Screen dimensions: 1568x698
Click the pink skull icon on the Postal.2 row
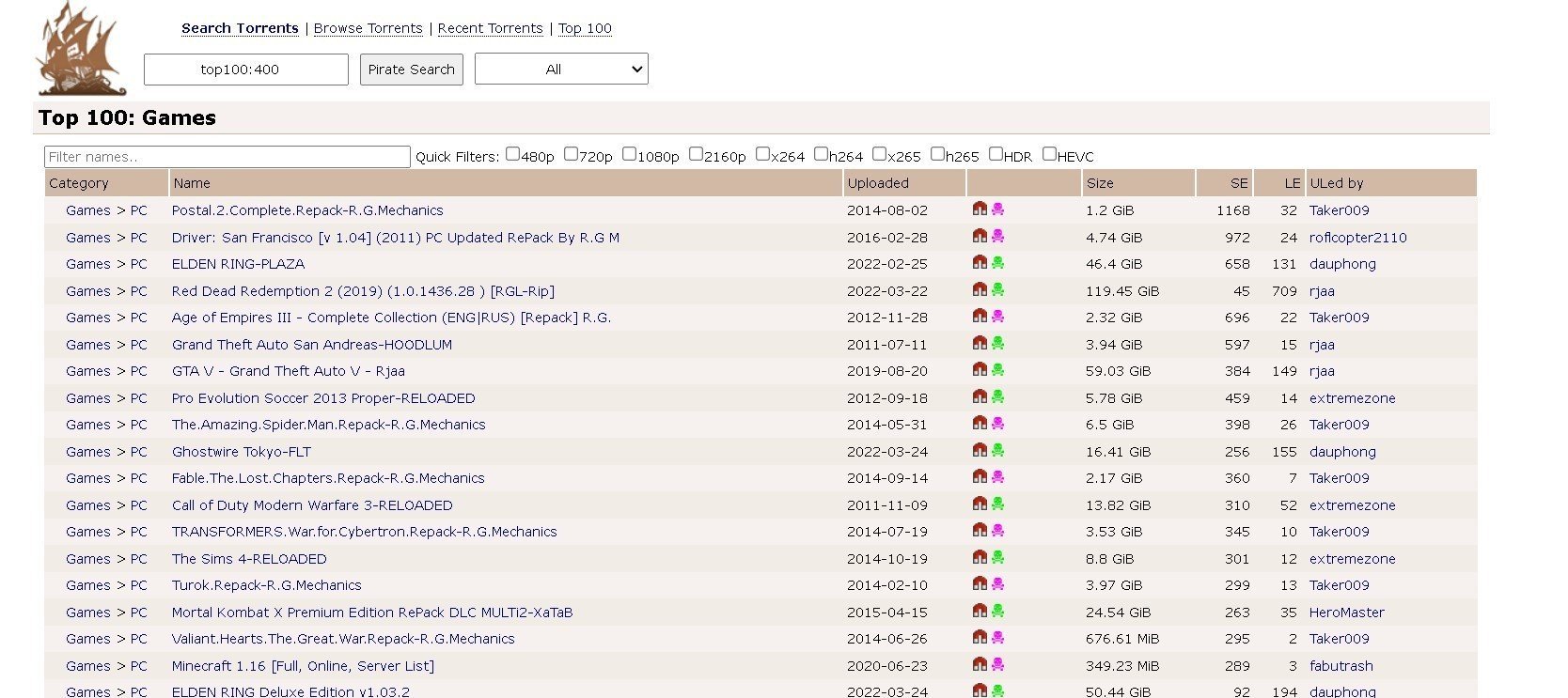(x=997, y=209)
